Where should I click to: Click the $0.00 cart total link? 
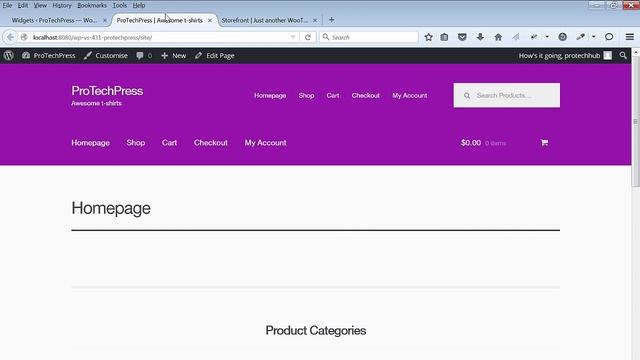[471, 143]
